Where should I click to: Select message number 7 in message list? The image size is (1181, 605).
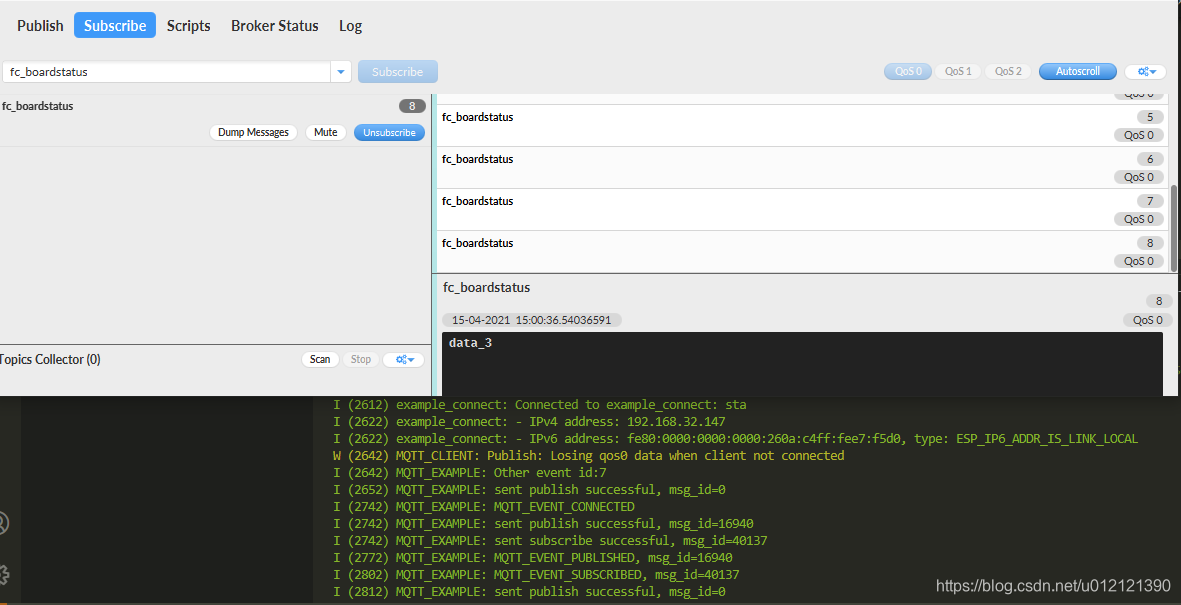(x=804, y=209)
